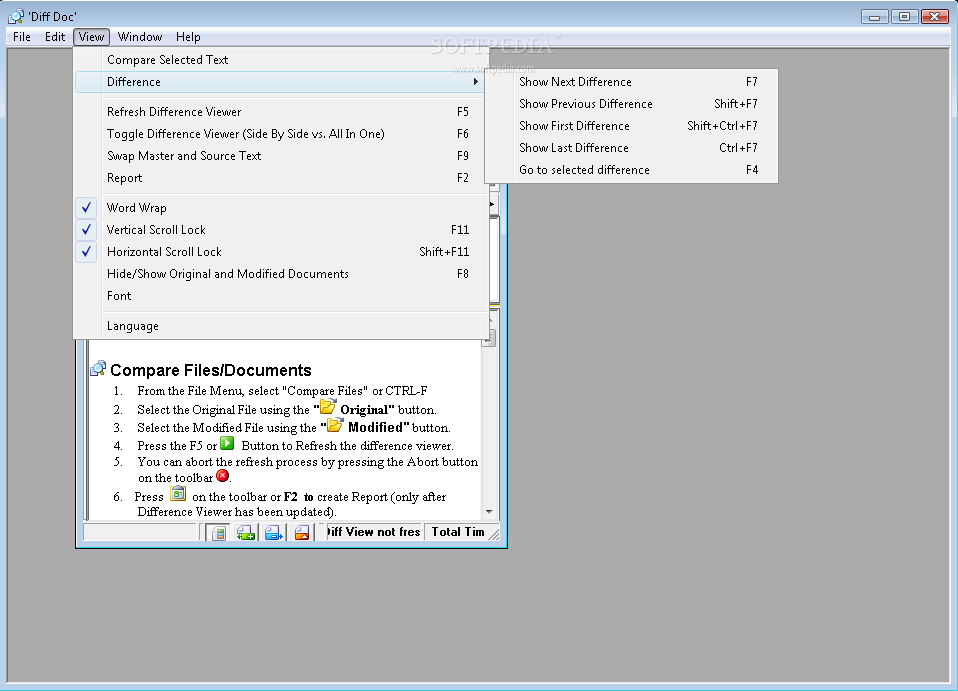Choose Show Previous Difference
958x691 pixels.
(632, 104)
